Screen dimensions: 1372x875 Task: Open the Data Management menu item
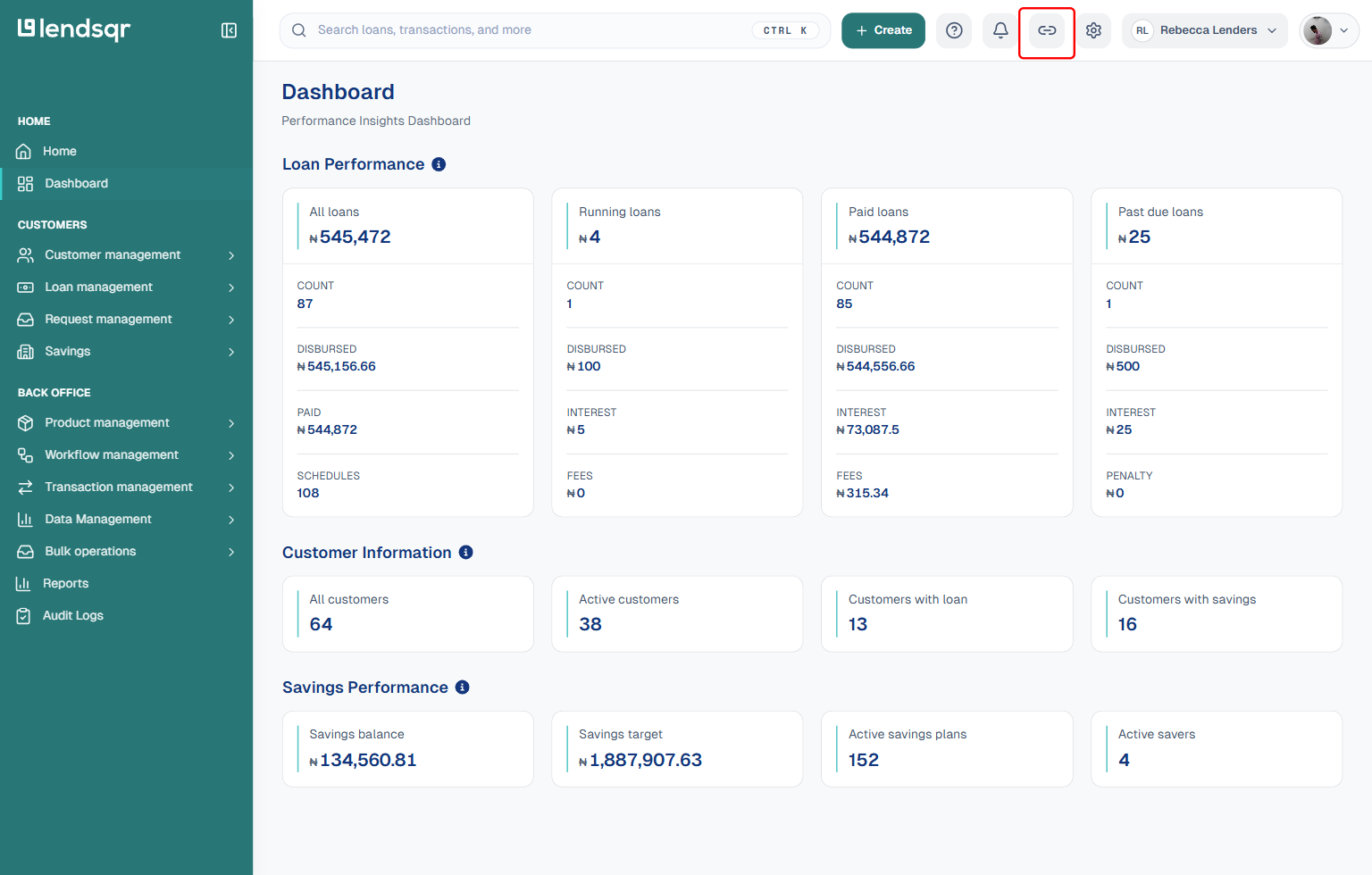tap(126, 520)
